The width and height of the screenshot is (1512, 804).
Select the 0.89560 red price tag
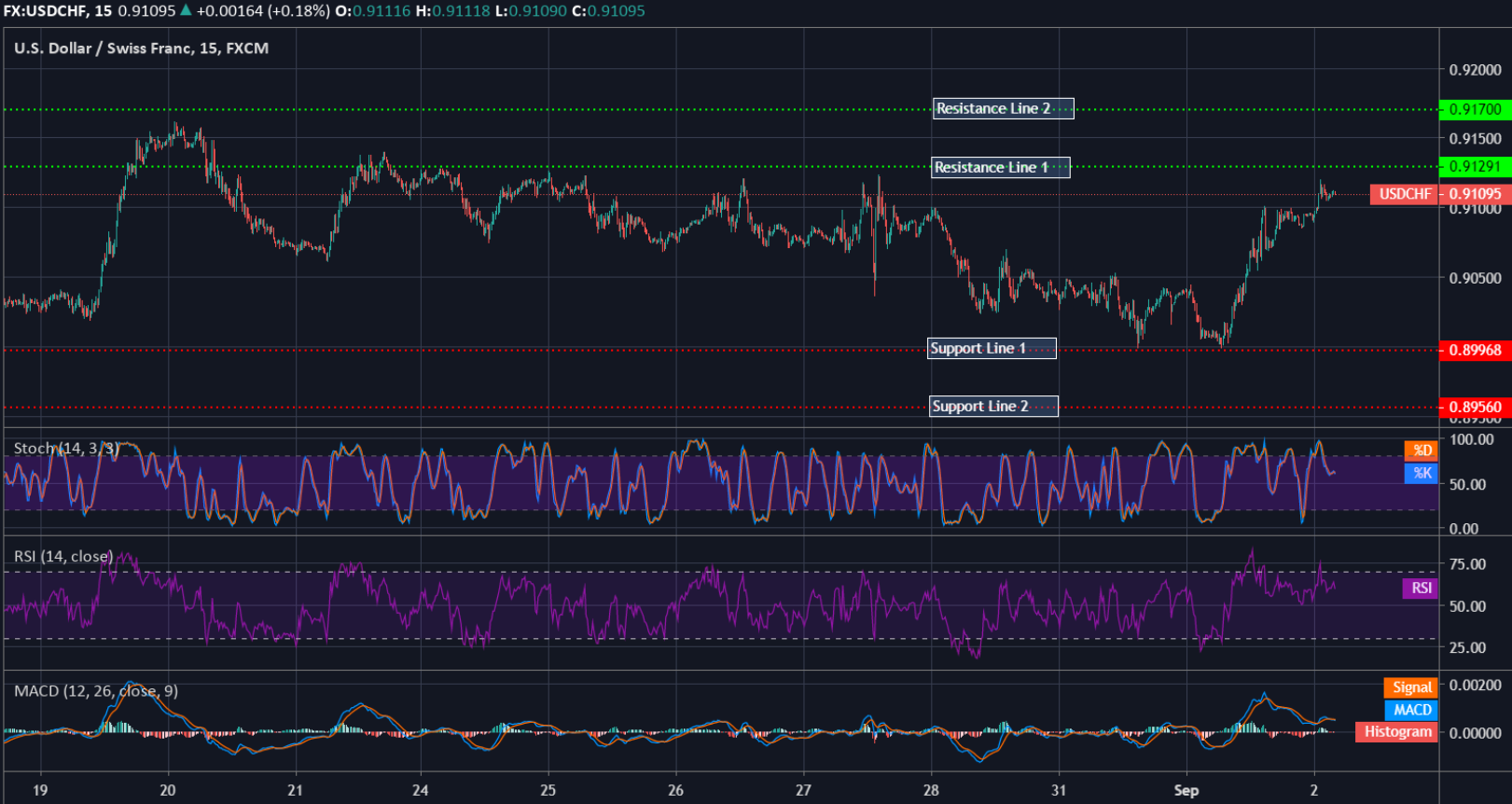point(1475,408)
